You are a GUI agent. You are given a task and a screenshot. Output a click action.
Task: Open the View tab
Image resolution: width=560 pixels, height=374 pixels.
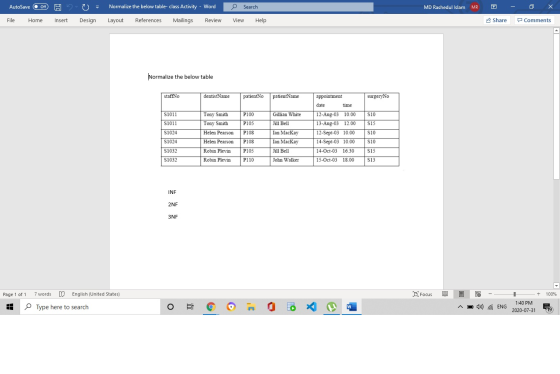(238, 20)
